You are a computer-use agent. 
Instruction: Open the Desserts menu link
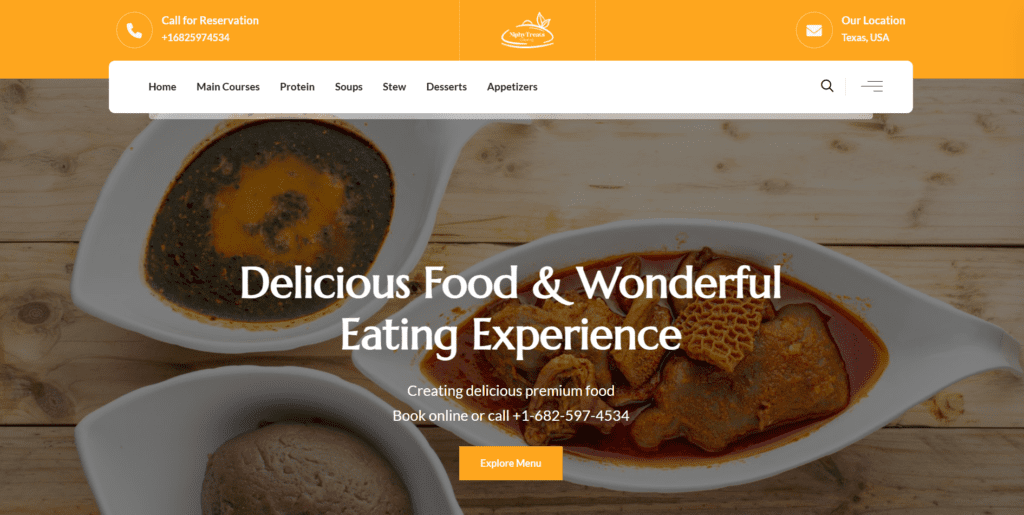[447, 87]
